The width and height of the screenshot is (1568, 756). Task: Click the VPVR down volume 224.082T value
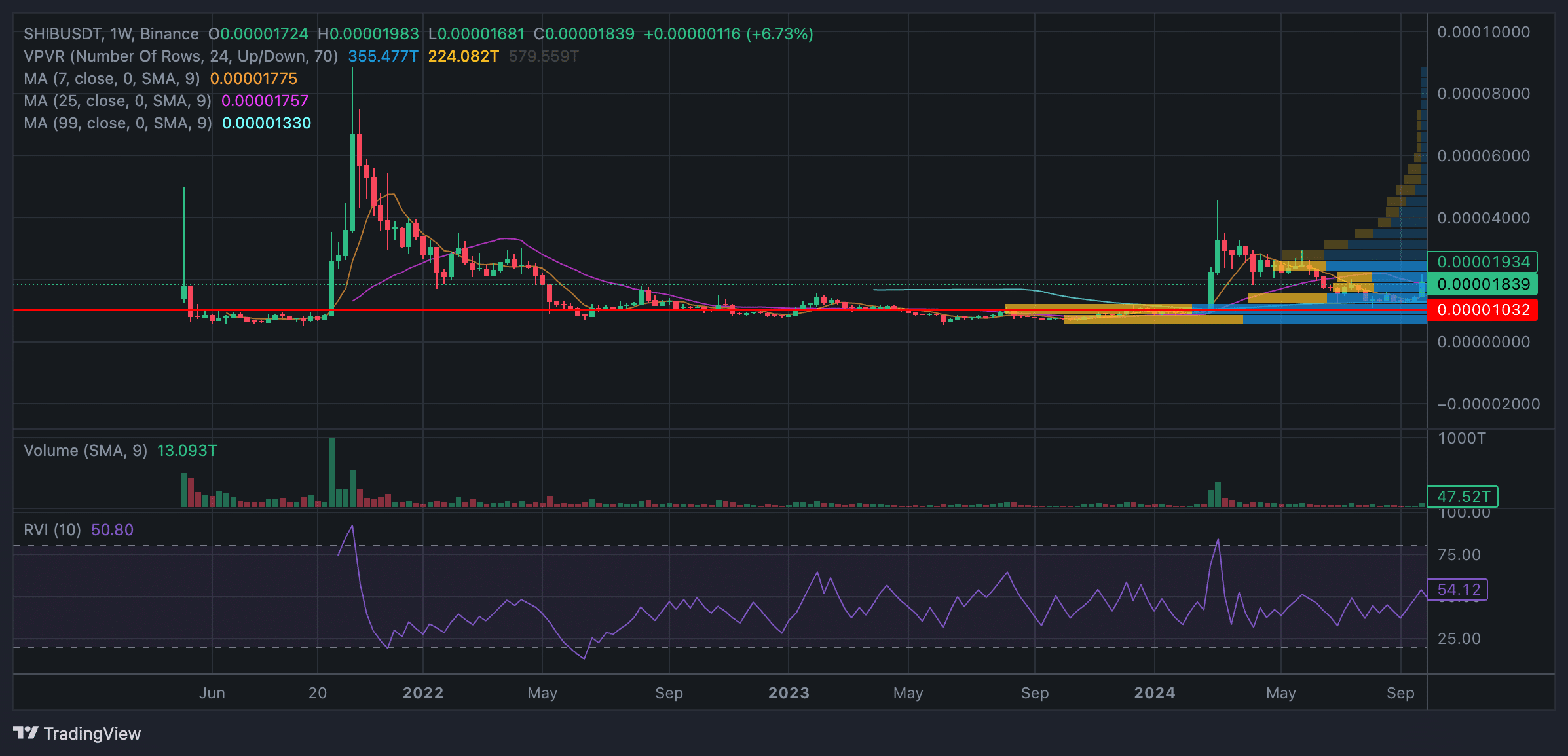click(x=464, y=56)
